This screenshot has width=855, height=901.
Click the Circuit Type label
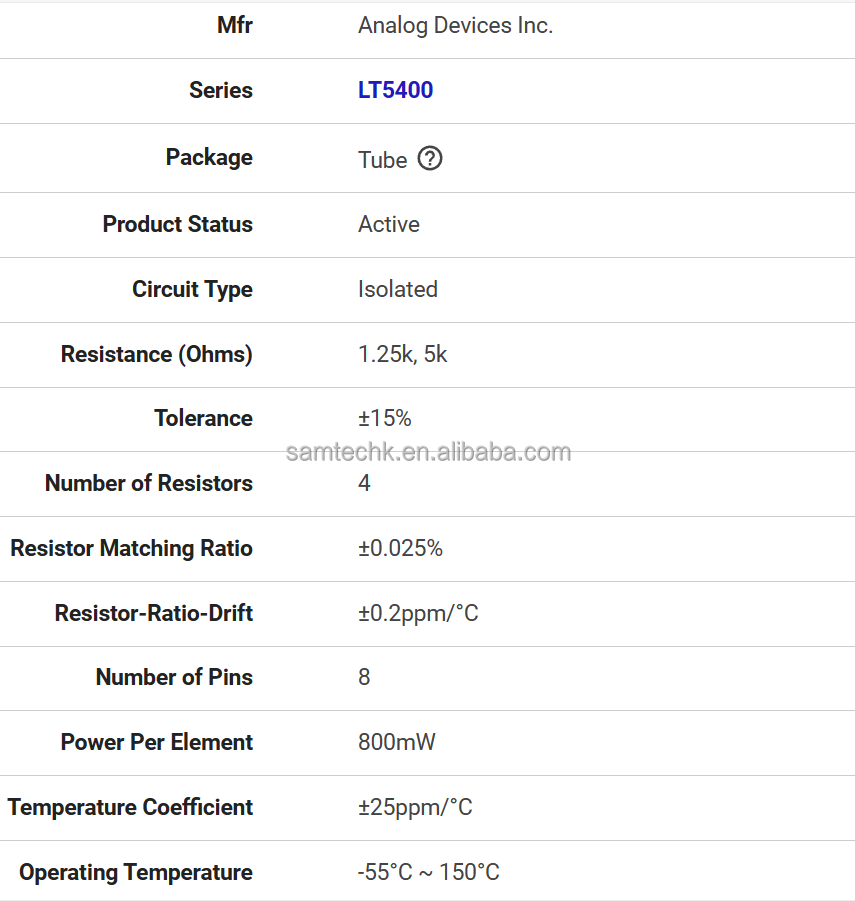pos(192,289)
